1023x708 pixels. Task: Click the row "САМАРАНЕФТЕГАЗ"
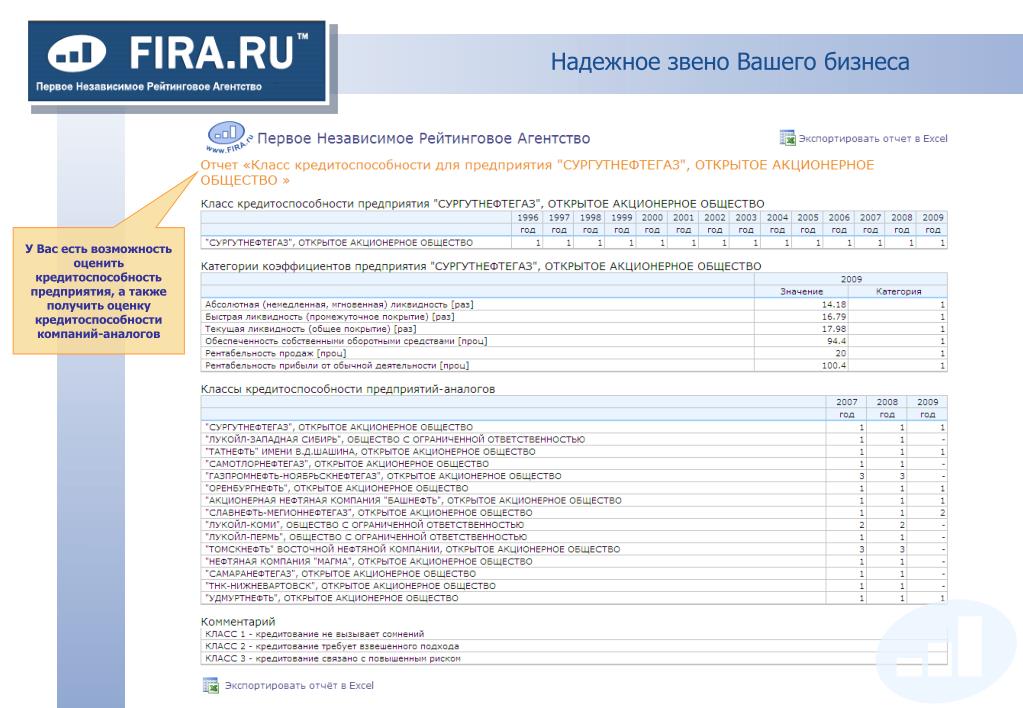574,574
